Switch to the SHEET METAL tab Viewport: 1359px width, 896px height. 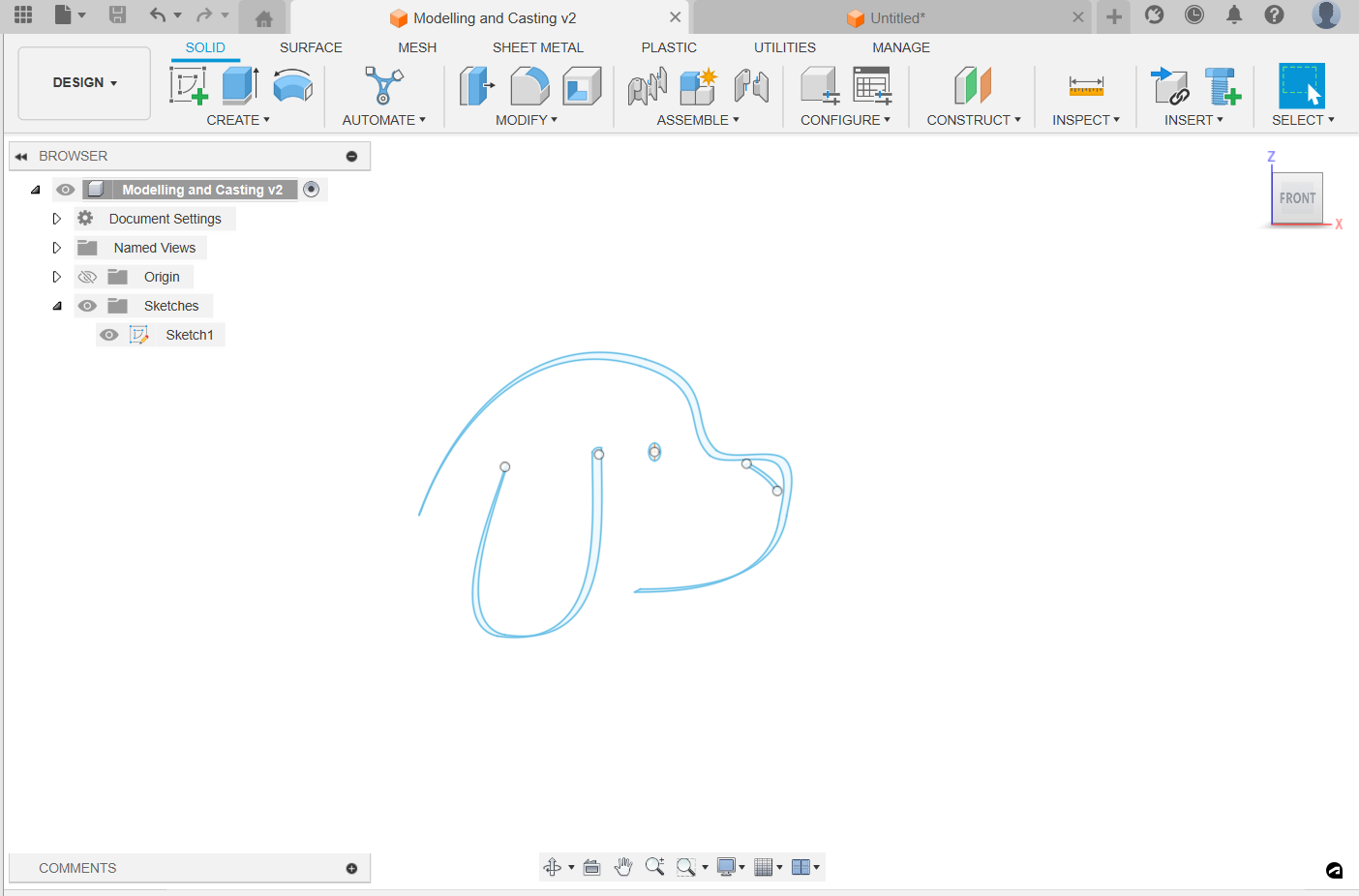click(x=538, y=47)
